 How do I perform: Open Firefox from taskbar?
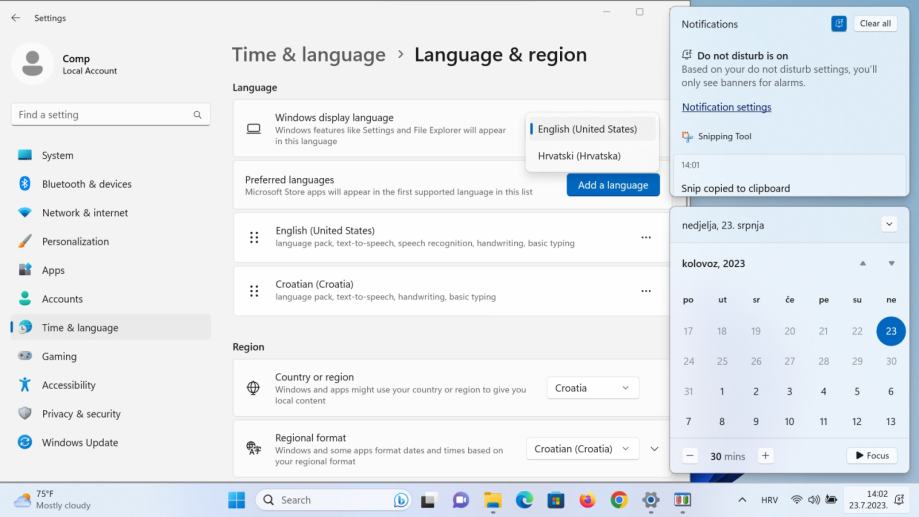(x=587, y=500)
